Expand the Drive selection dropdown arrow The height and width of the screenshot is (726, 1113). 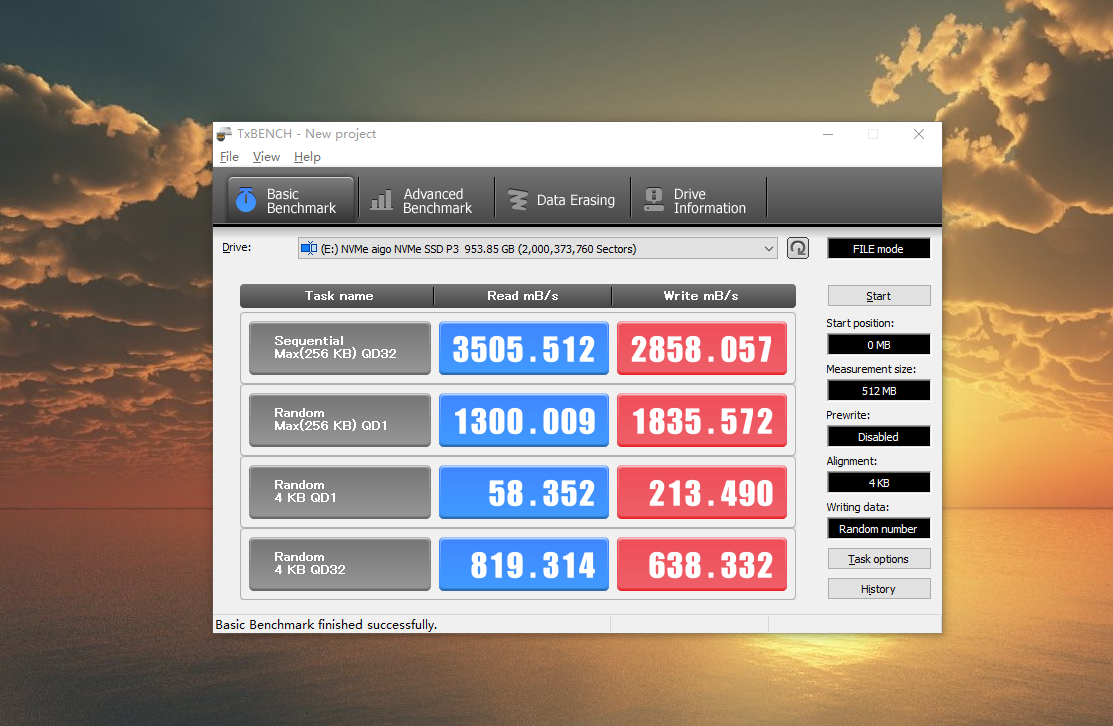point(768,249)
